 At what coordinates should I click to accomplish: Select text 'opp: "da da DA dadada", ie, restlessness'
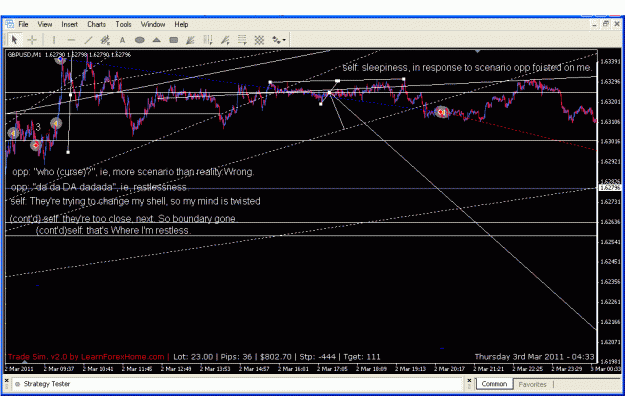98,187
